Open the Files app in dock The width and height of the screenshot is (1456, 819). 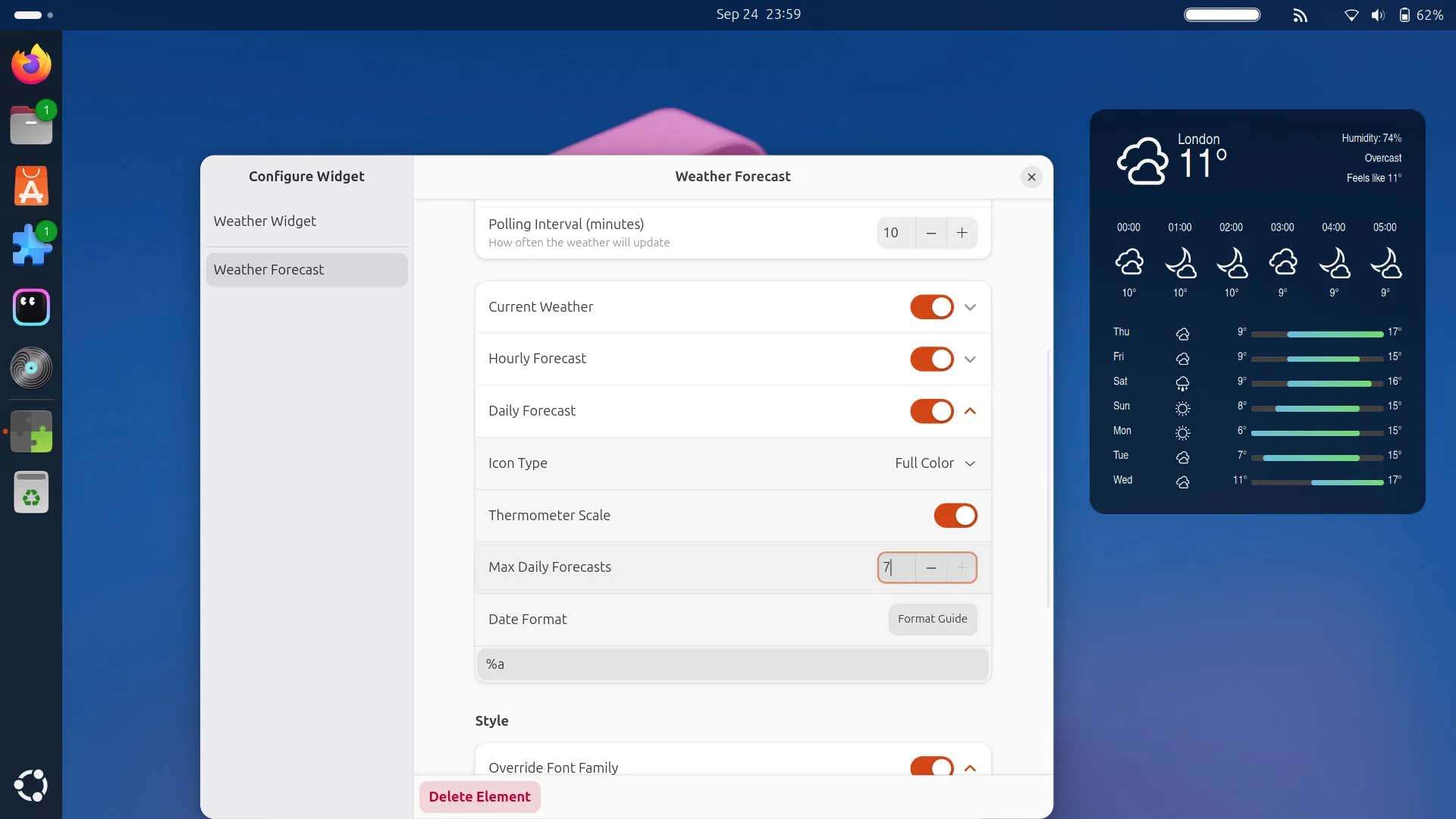[x=31, y=125]
